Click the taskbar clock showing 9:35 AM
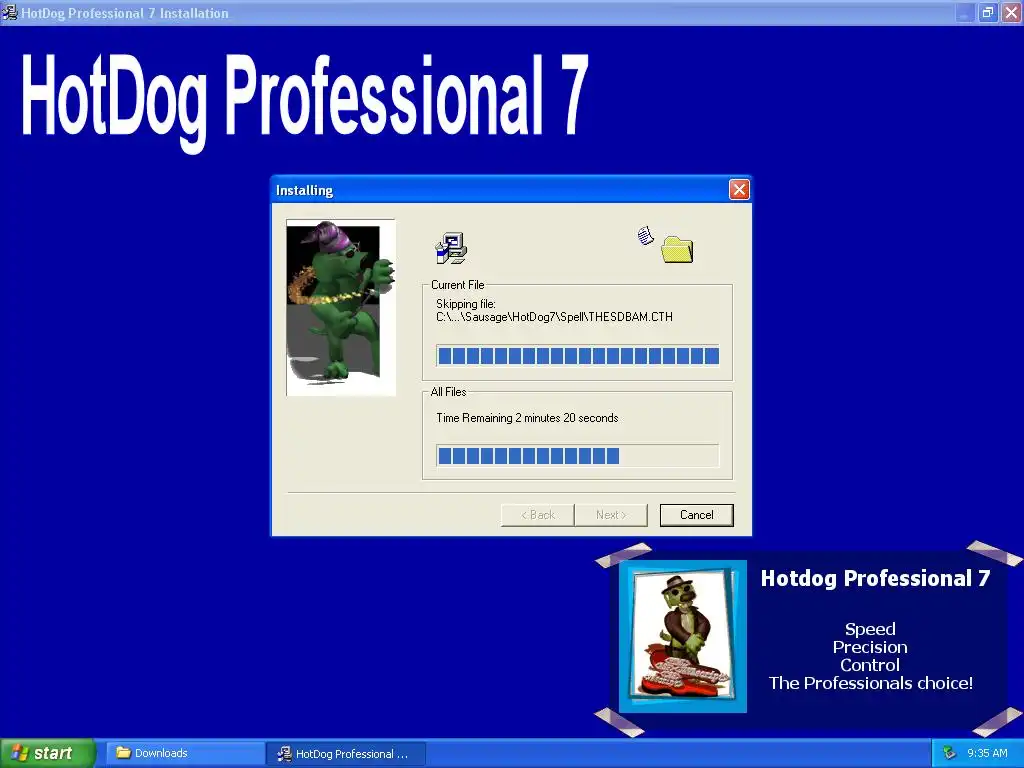 [x=987, y=753]
